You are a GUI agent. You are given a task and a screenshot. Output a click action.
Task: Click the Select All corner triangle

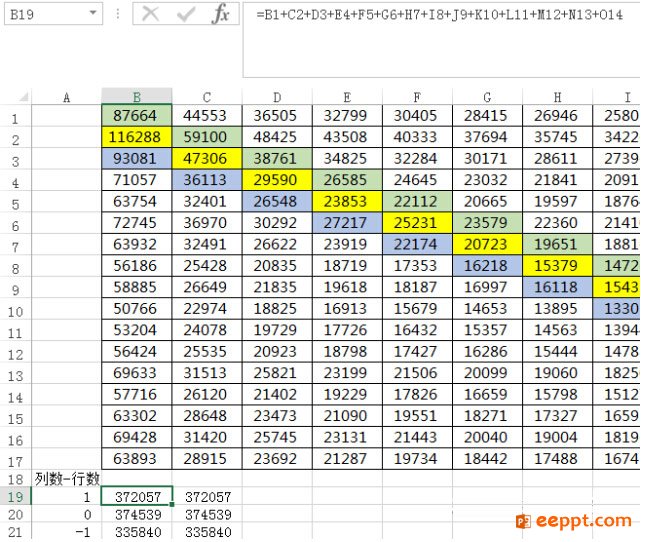pos(24,97)
